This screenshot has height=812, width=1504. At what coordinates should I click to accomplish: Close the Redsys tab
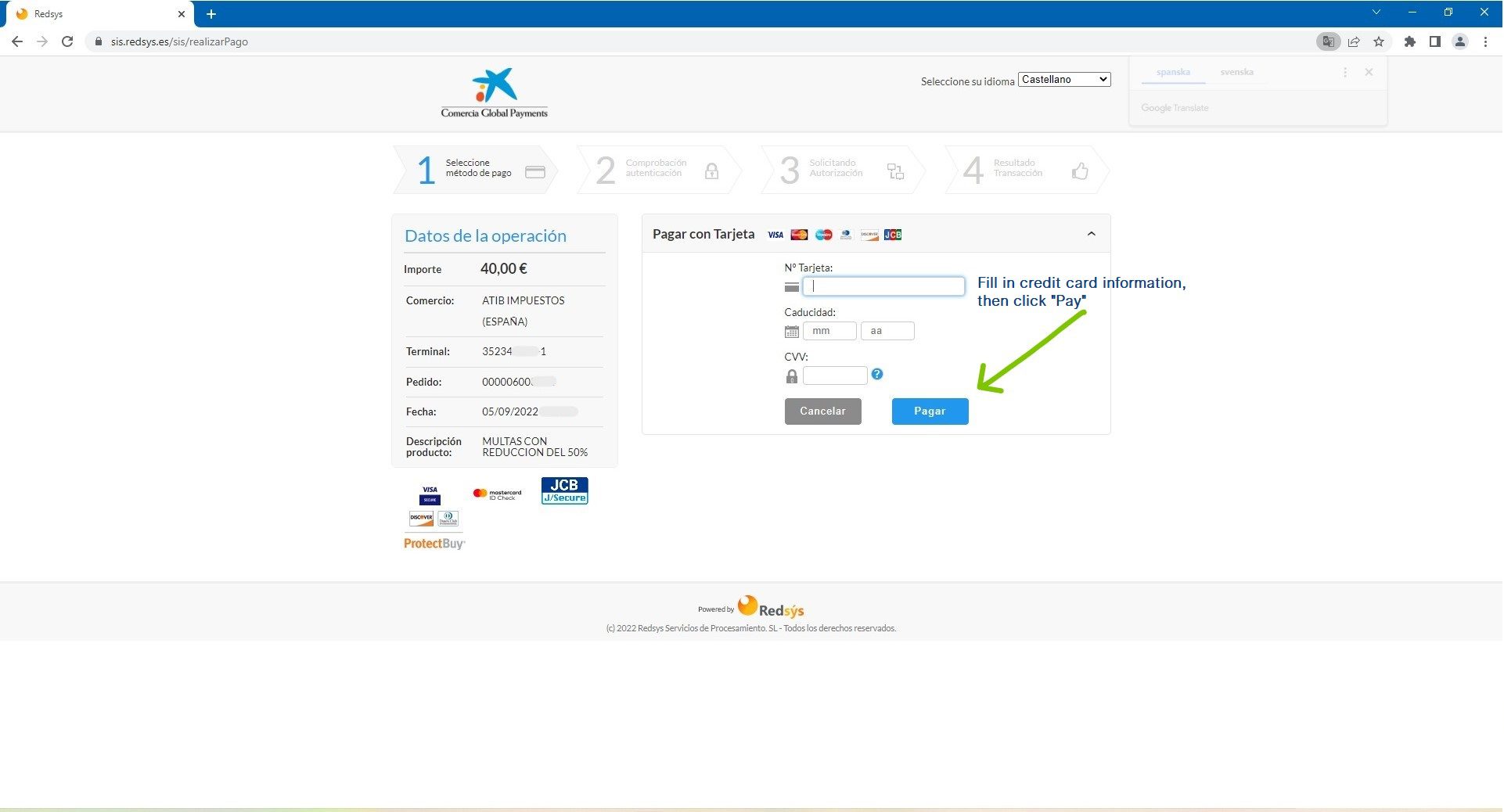[181, 14]
